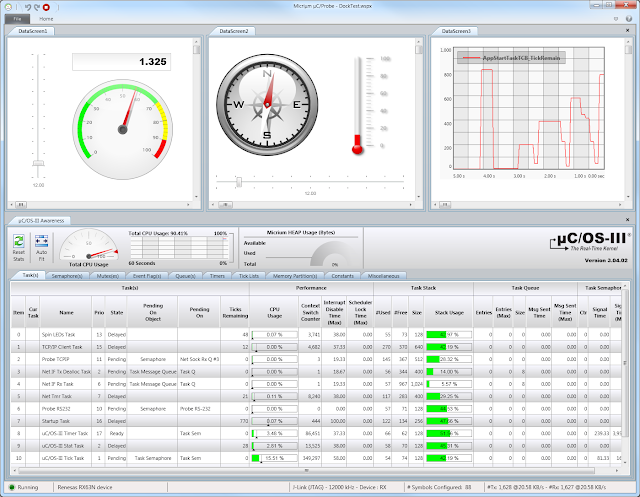Click the green Running status indicator

click(x=12, y=487)
